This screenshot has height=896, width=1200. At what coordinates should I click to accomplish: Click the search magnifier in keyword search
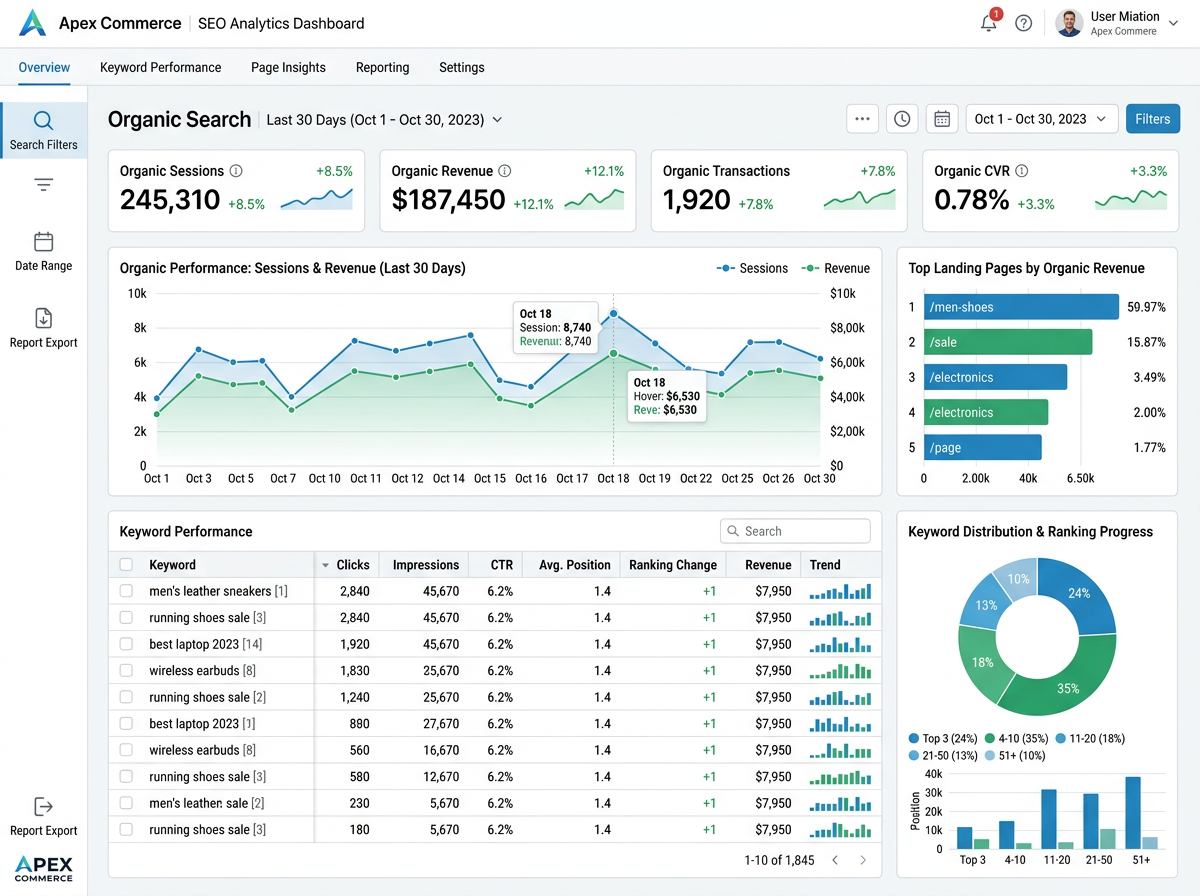(733, 531)
